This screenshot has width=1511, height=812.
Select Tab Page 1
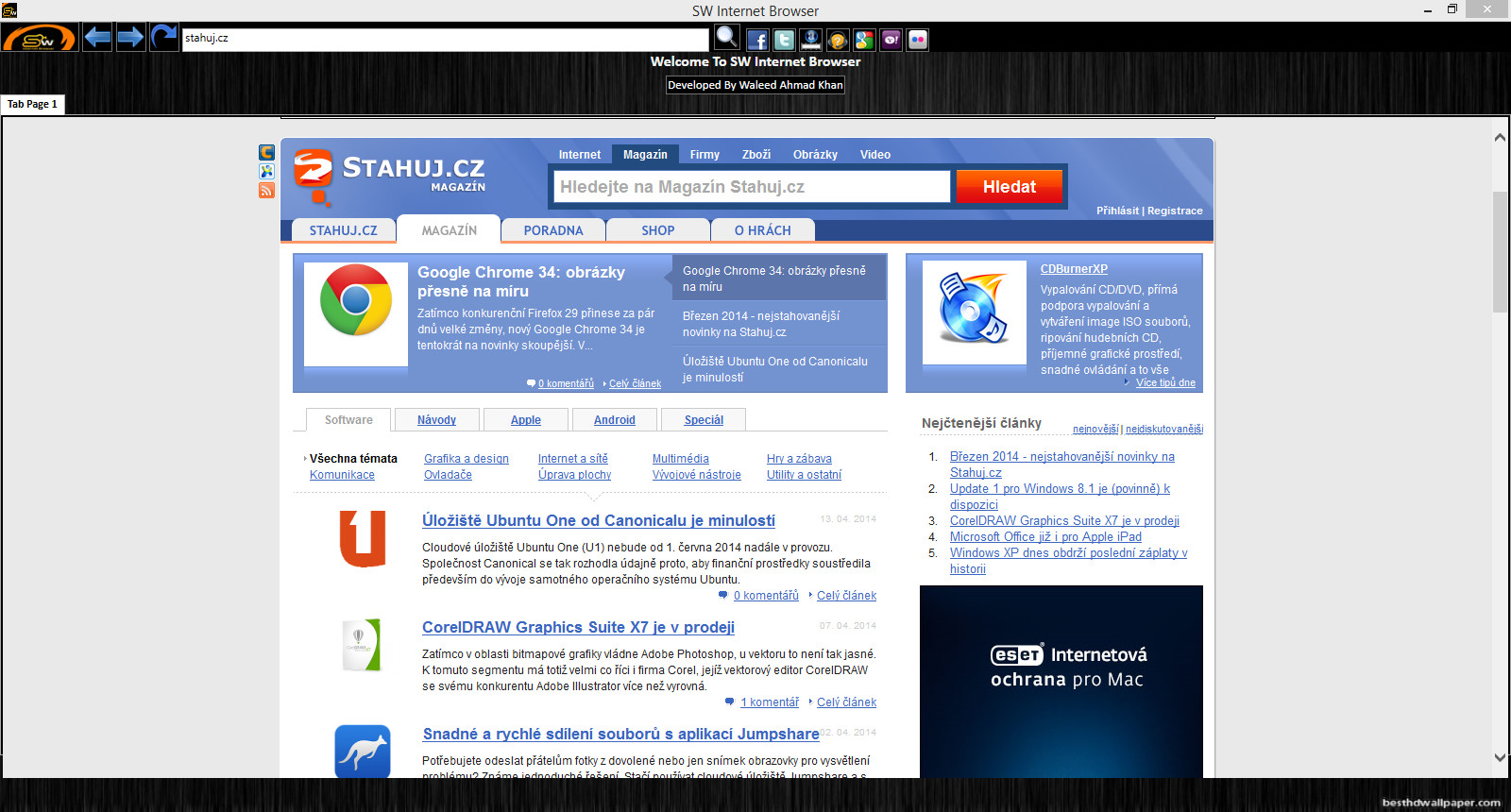(33, 104)
